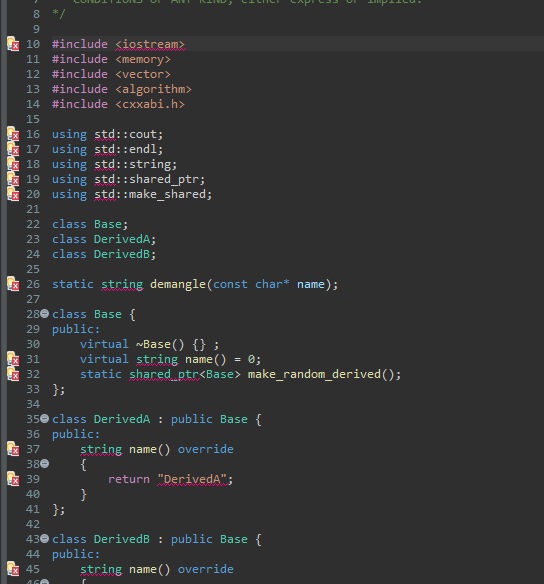The image size is (544, 584).
Task: Collapse the class Base fold at line 28
Action: pos(44,314)
